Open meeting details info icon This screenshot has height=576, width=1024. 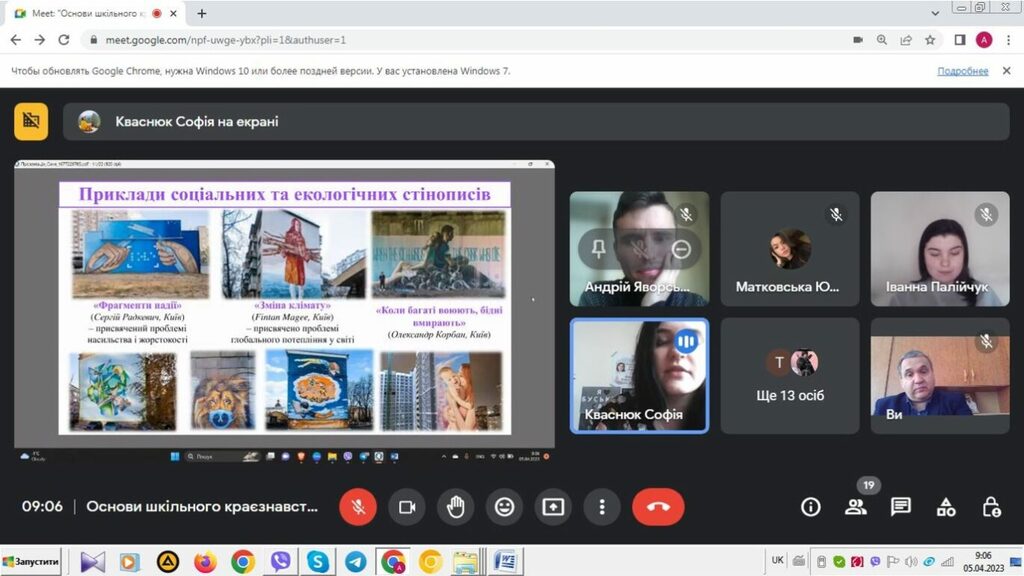(811, 507)
